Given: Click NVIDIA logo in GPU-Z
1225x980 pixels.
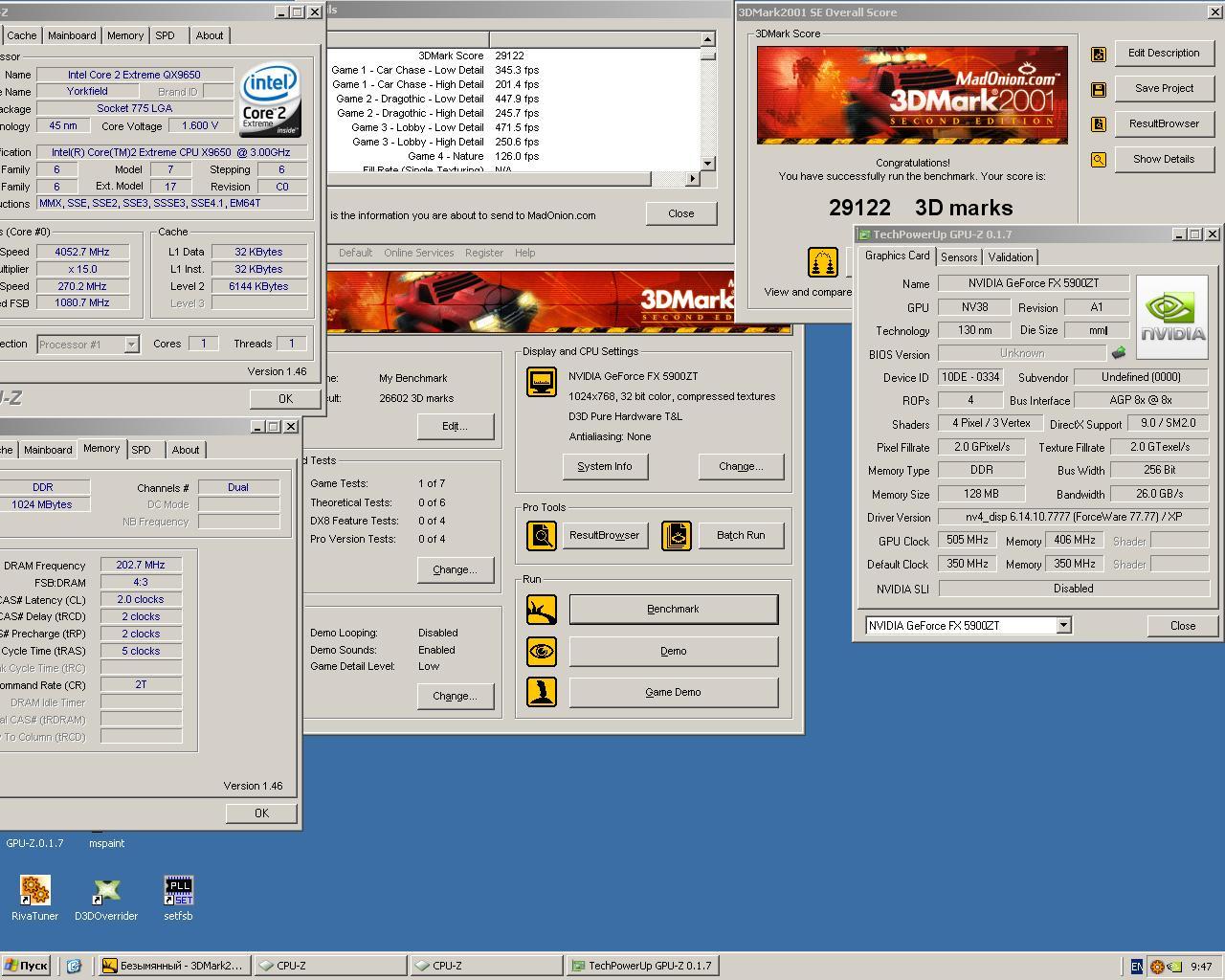Looking at the screenshot, I should tap(1172, 317).
